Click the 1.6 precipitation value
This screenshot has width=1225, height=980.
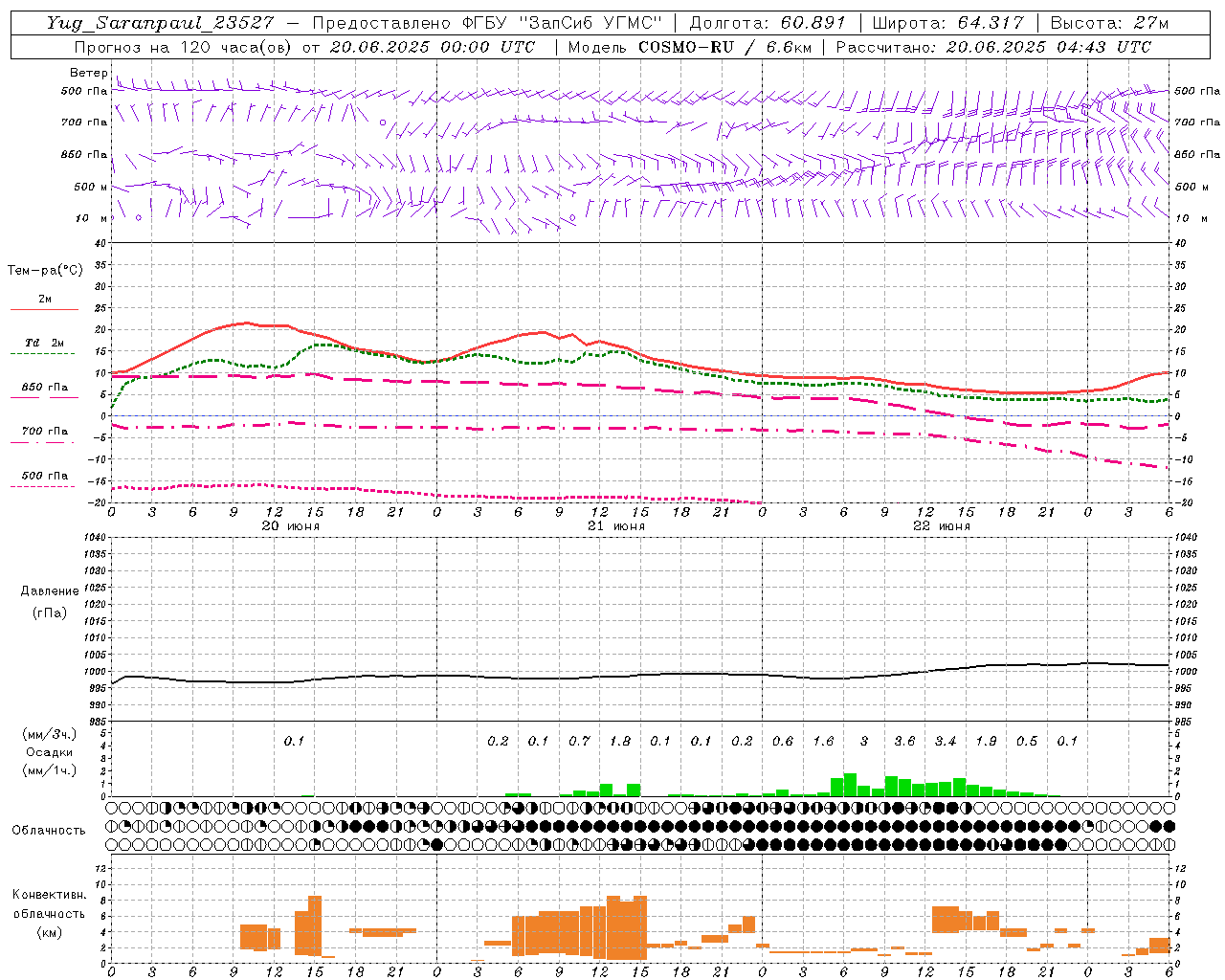pos(823,741)
